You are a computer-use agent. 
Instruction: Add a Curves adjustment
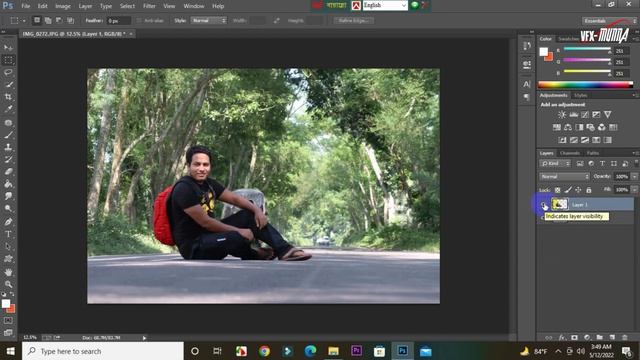tap(585, 115)
